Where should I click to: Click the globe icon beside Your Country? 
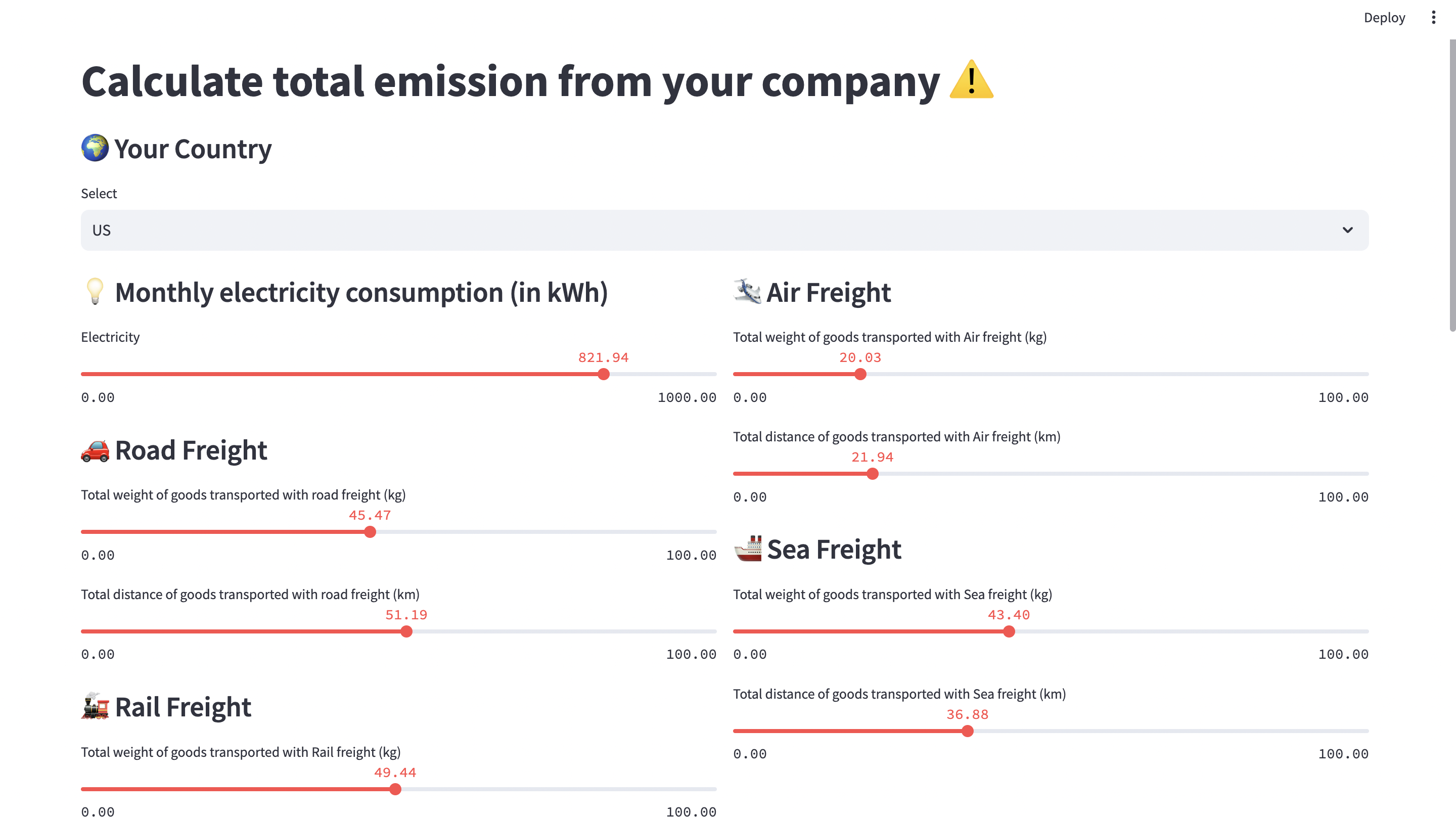coord(95,148)
